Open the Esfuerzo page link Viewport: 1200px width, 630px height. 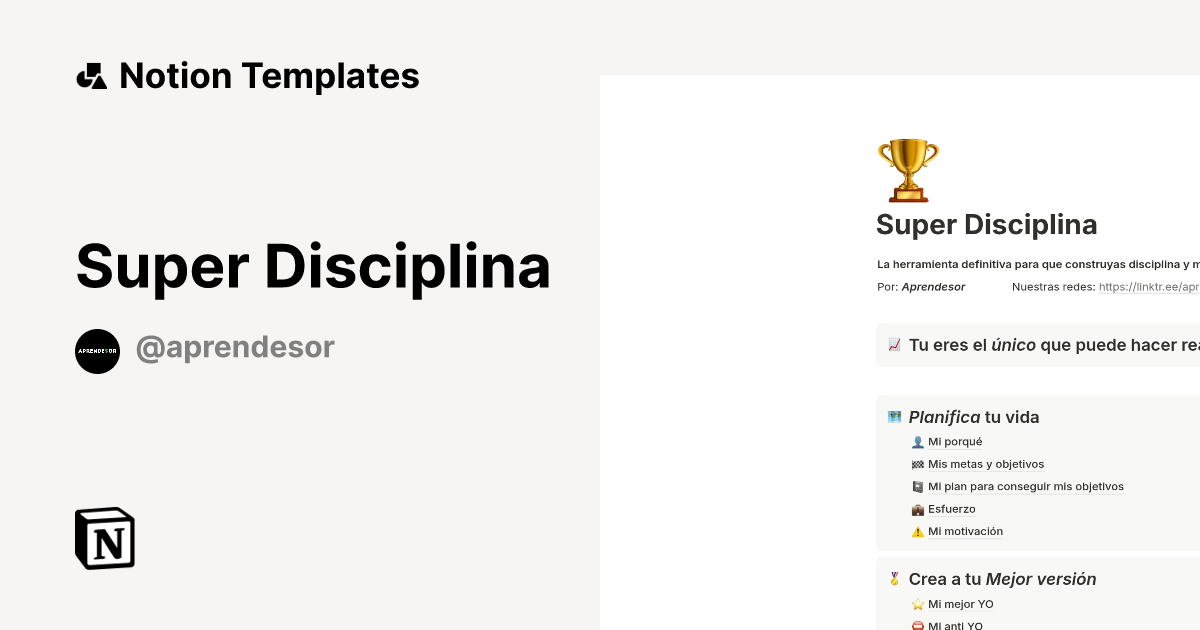coord(950,509)
